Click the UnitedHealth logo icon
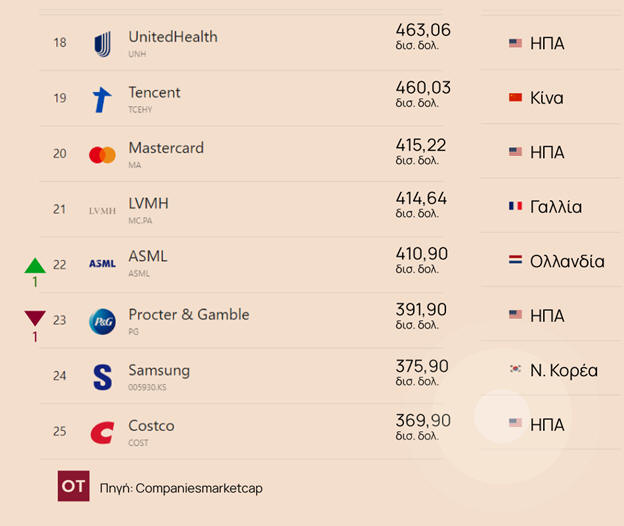 pyautogui.click(x=102, y=43)
